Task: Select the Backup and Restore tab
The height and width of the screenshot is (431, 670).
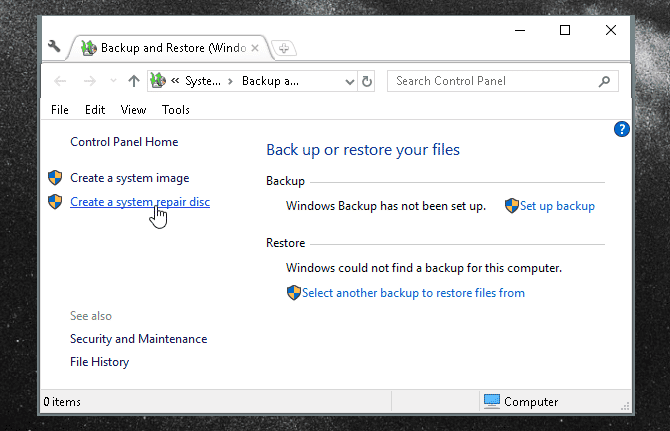Action: pyautogui.click(x=169, y=48)
